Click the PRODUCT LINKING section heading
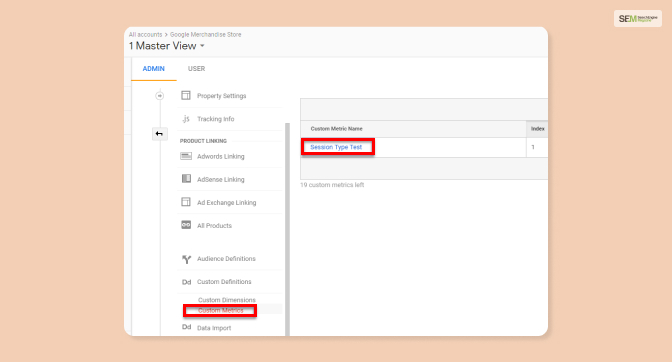 (203, 141)
